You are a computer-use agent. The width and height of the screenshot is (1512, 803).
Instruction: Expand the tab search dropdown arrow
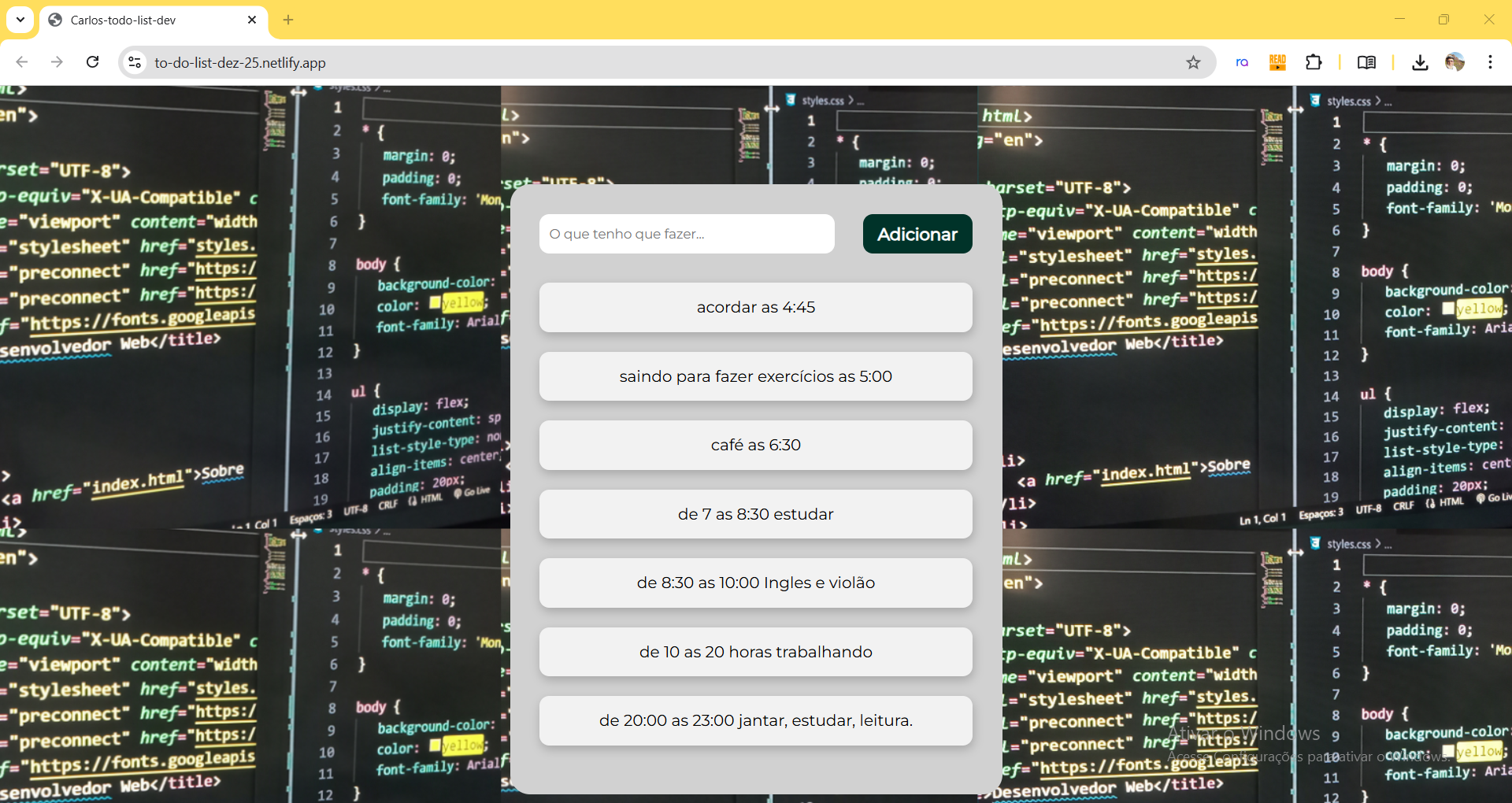[x=20, y=20]
